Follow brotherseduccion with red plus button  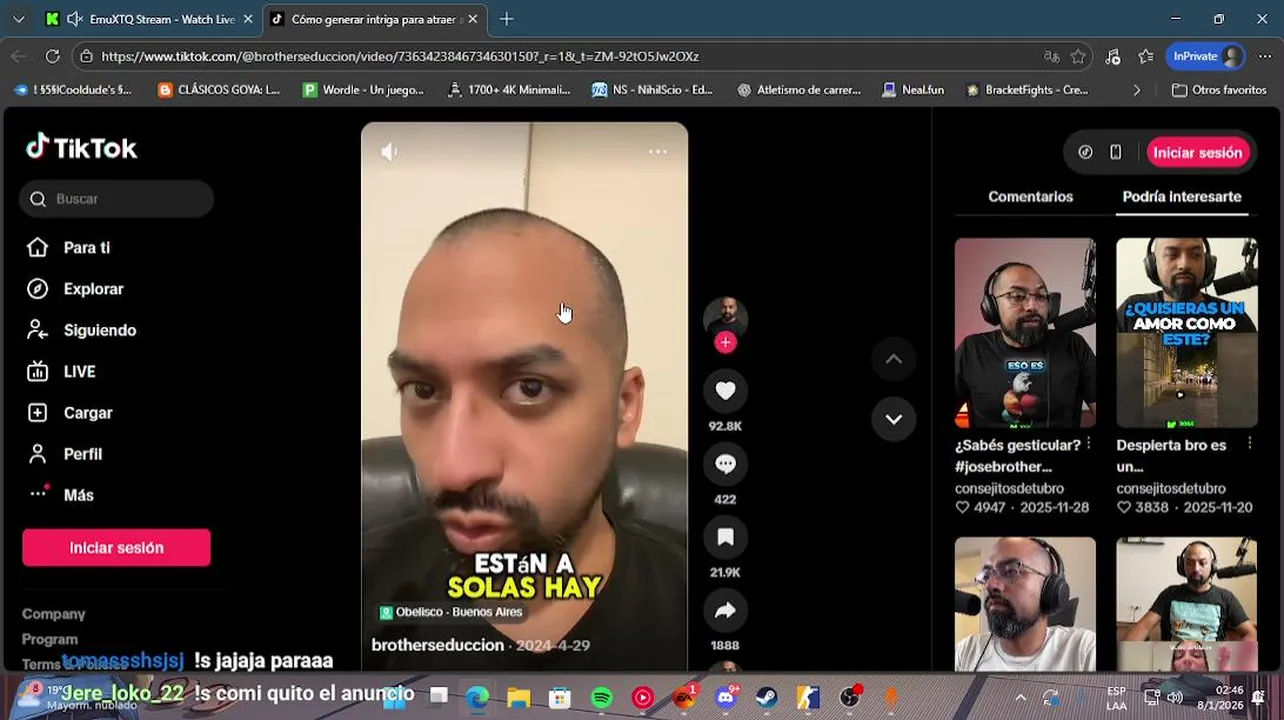(x=725, y=342)
